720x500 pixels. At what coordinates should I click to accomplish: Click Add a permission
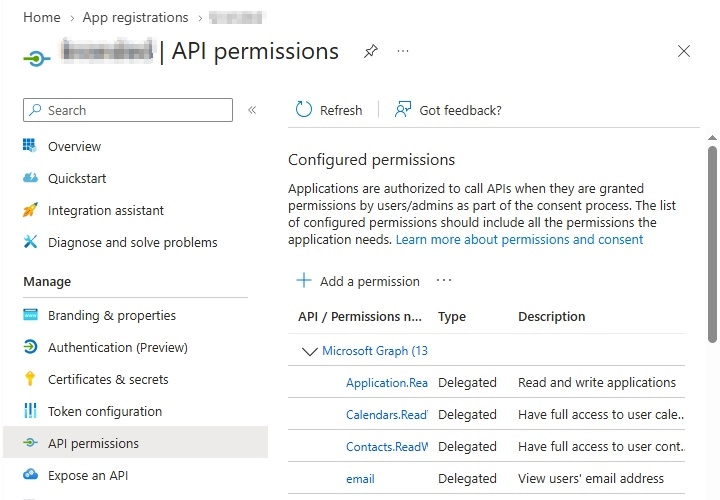coord(358,281)
